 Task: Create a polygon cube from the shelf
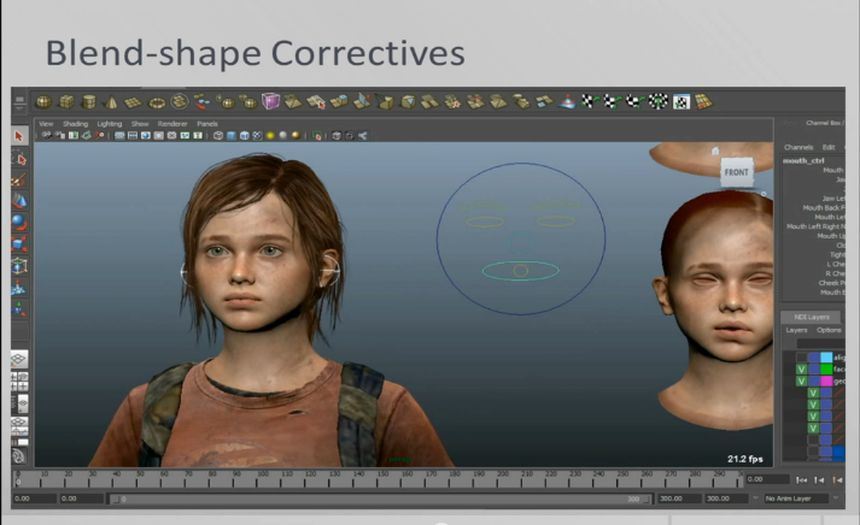click(x=66, y=102)
